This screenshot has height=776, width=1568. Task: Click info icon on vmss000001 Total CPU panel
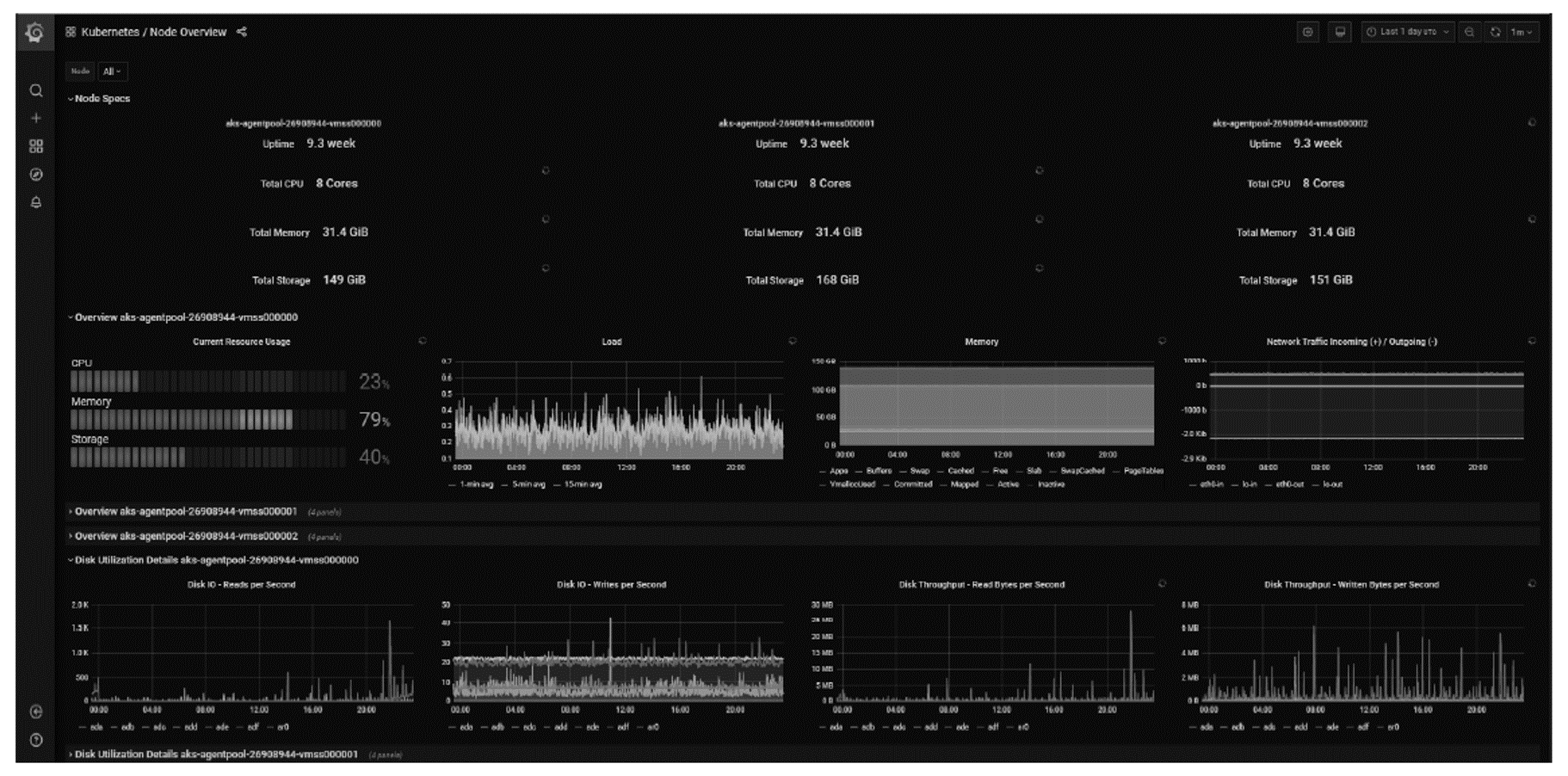pos(1040,170)
